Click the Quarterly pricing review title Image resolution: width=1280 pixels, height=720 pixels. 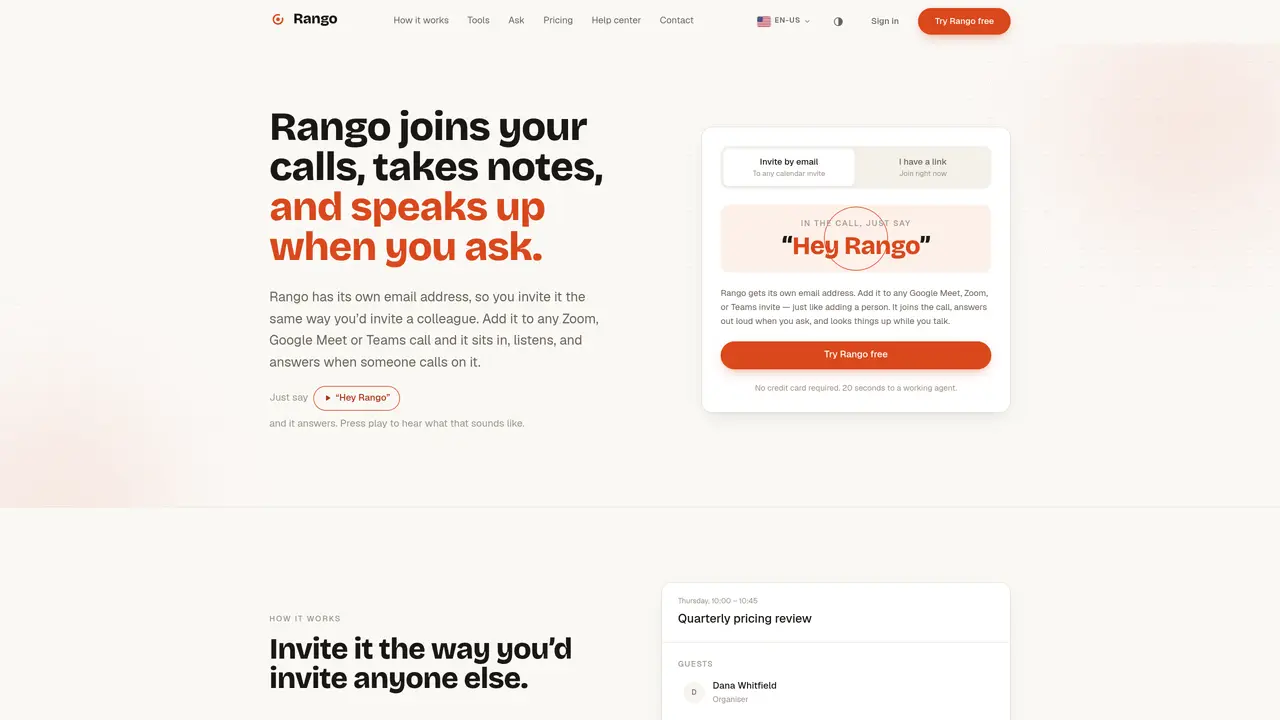745,618
